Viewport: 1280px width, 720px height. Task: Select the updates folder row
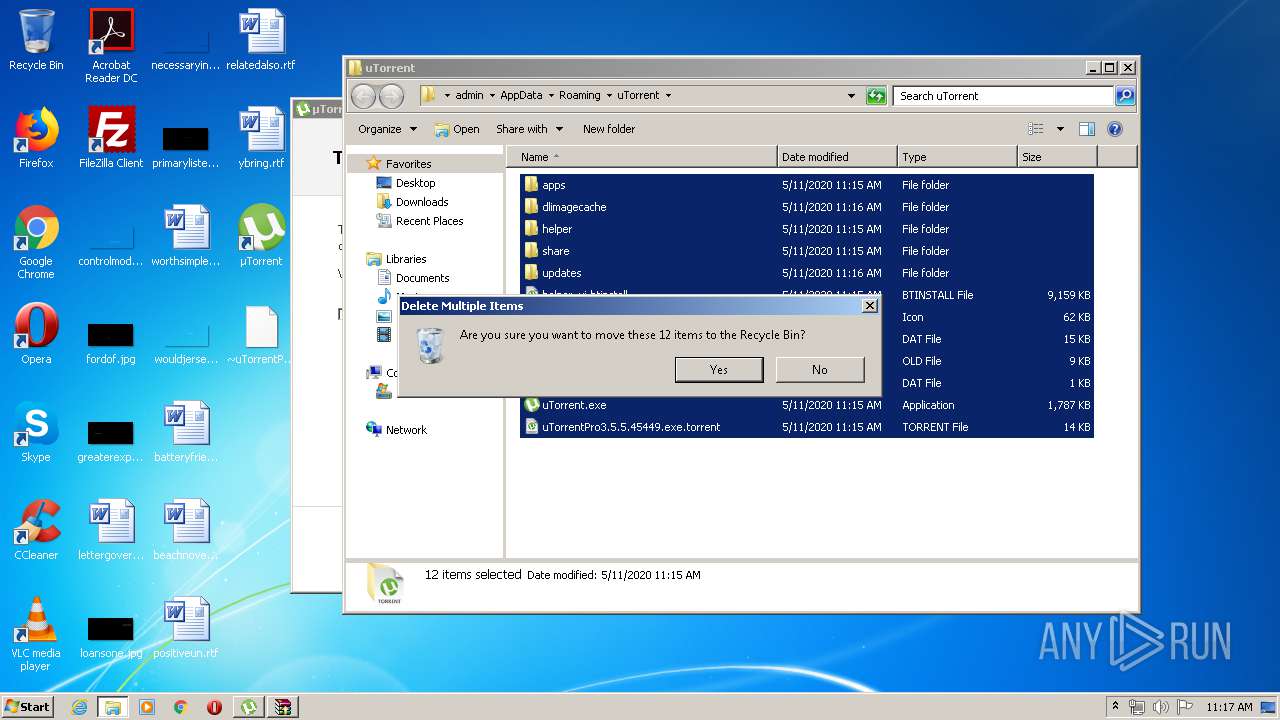click(x=806, y=273)
